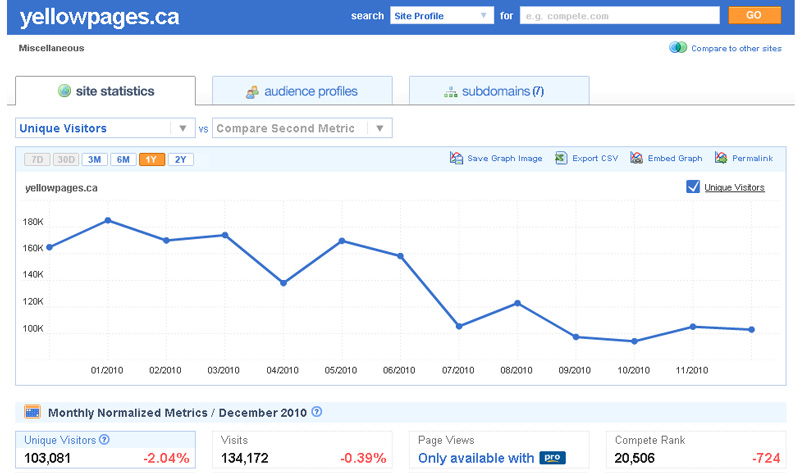Select the 2Y time range
Screen dimensions: 800x473
click(x=181, y=159)
